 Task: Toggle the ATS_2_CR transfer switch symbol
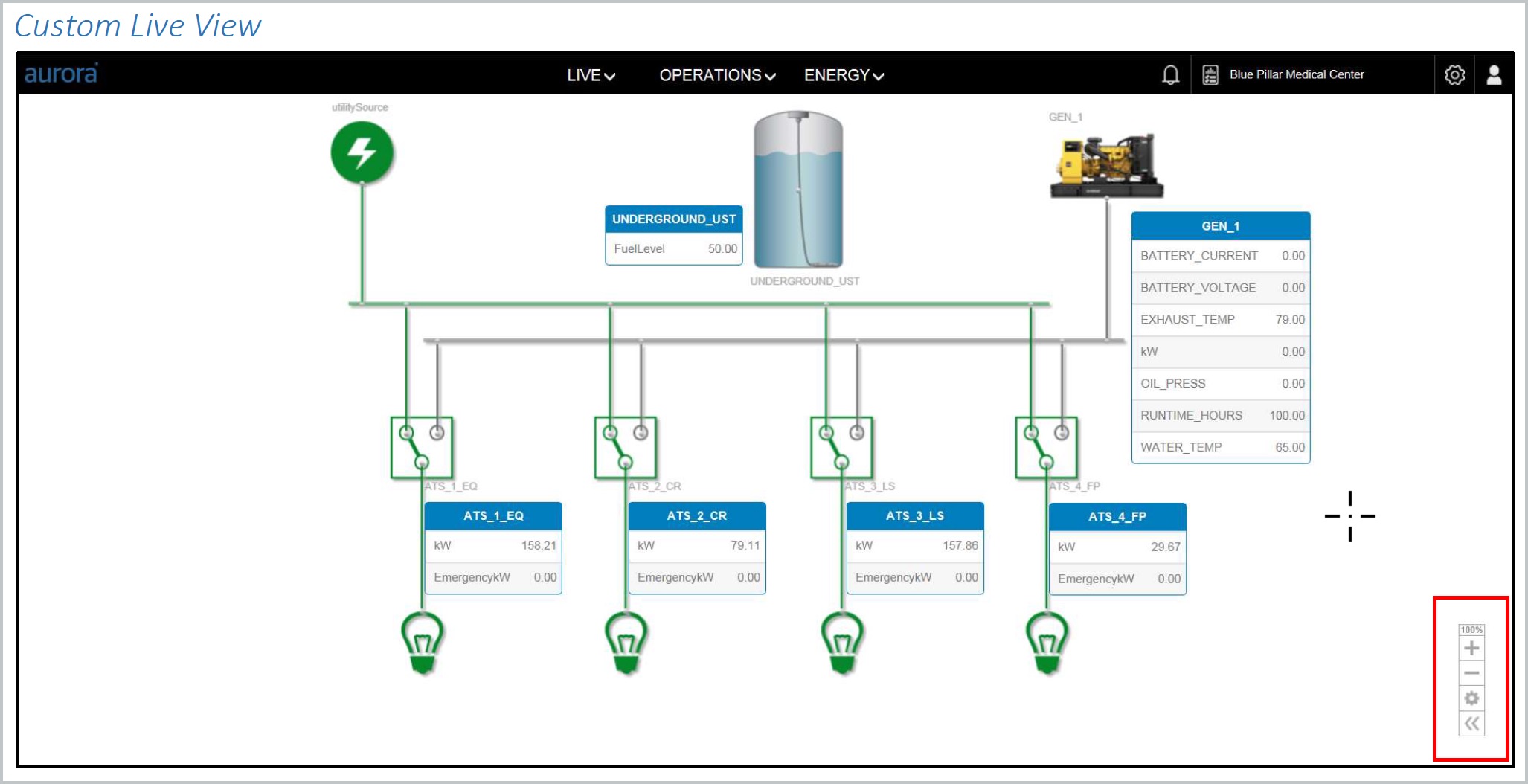(625, 447)
